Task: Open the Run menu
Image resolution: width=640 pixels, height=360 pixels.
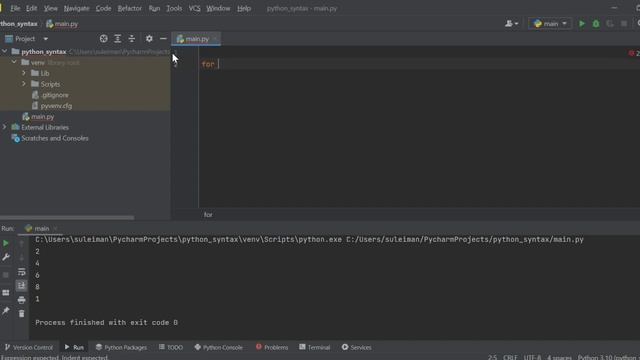Action: pos(154,8)
